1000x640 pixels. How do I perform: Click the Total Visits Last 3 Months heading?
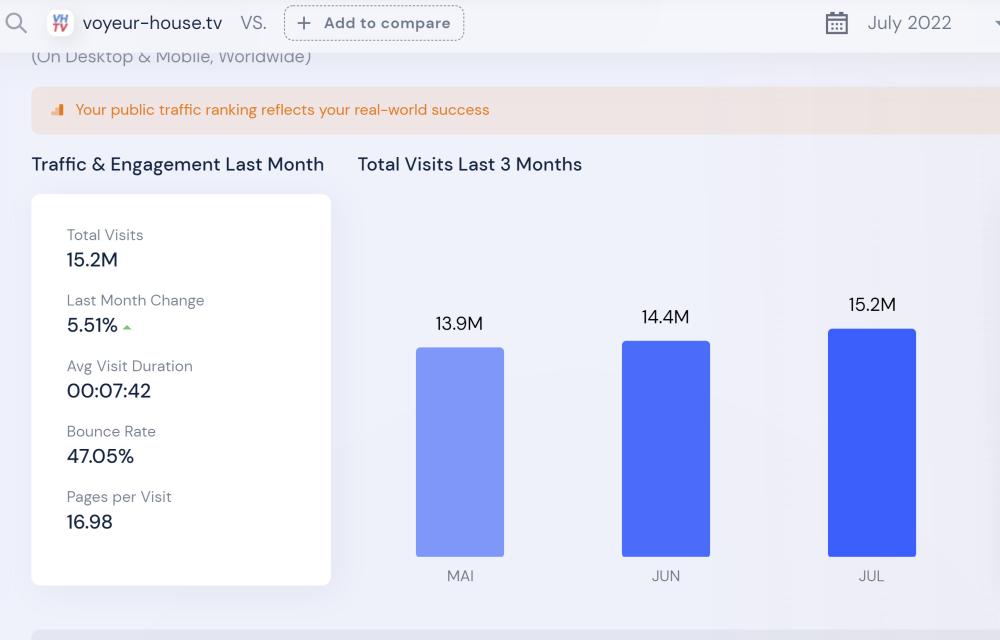click(x=469, y=165)
